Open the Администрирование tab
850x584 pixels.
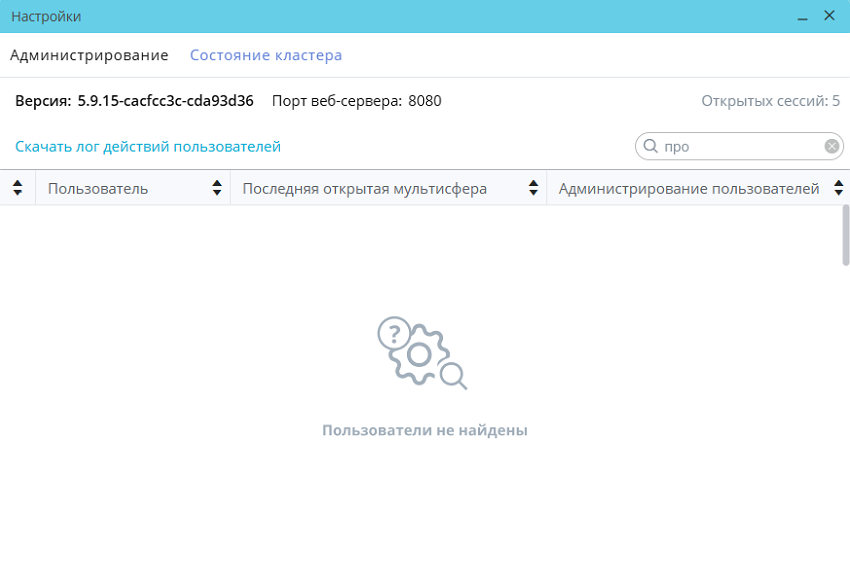tap(89, 55)
